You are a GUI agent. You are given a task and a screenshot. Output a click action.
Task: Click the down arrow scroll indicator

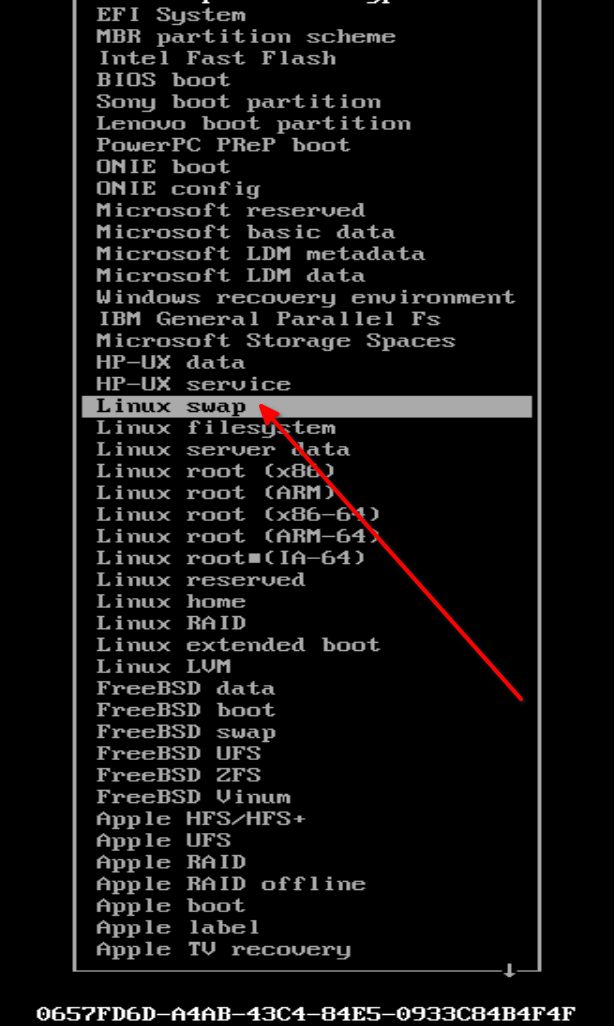(509, 971)
